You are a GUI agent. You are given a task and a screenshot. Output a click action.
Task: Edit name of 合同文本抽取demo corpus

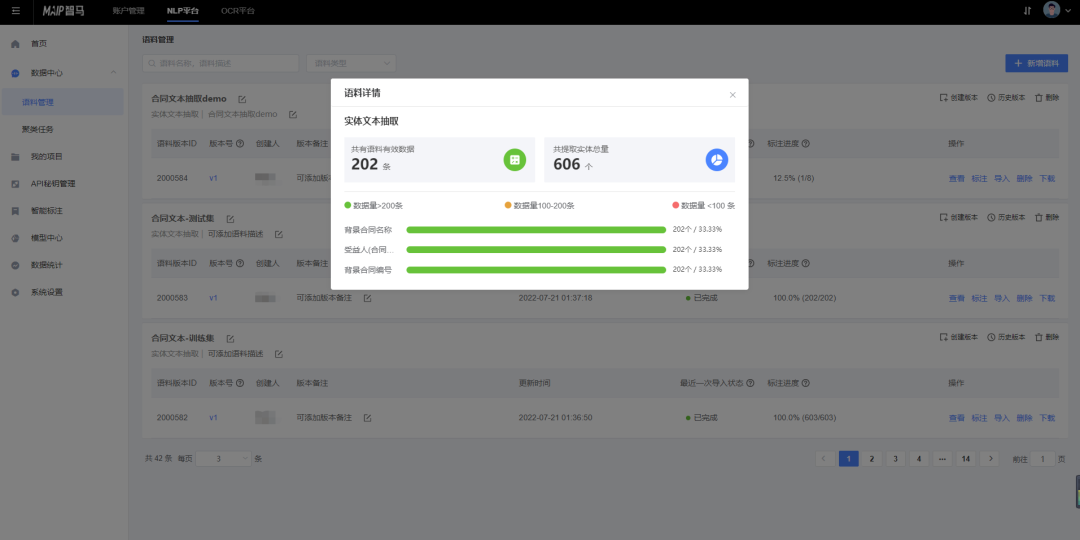(x=242, y=99)
